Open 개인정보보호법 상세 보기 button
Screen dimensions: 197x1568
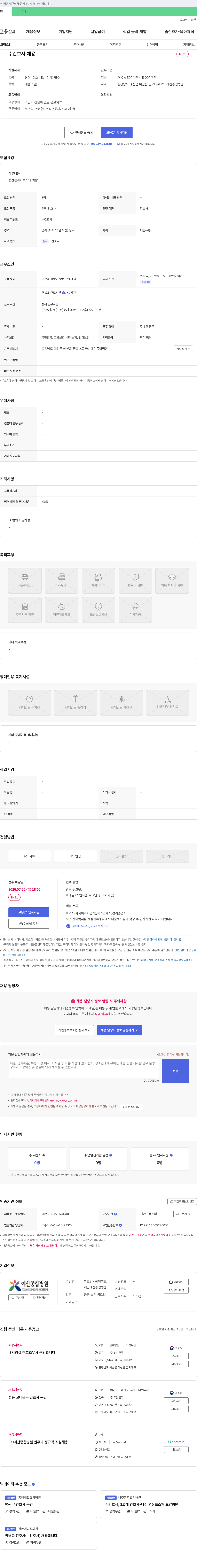[x=74, y=1030]
